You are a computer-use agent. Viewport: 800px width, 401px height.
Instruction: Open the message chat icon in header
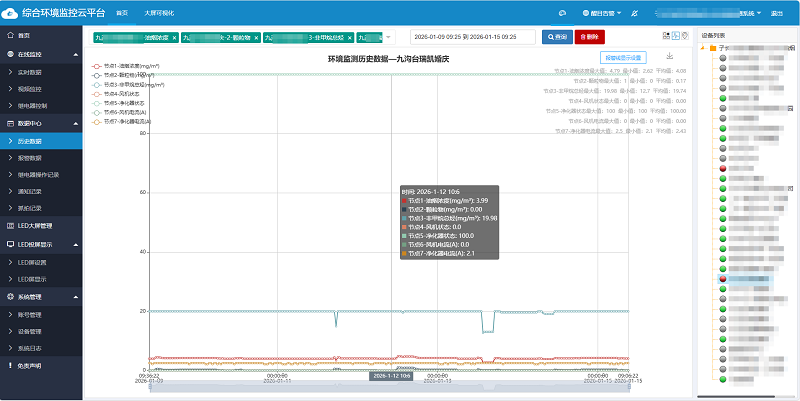tap(563, 13)
